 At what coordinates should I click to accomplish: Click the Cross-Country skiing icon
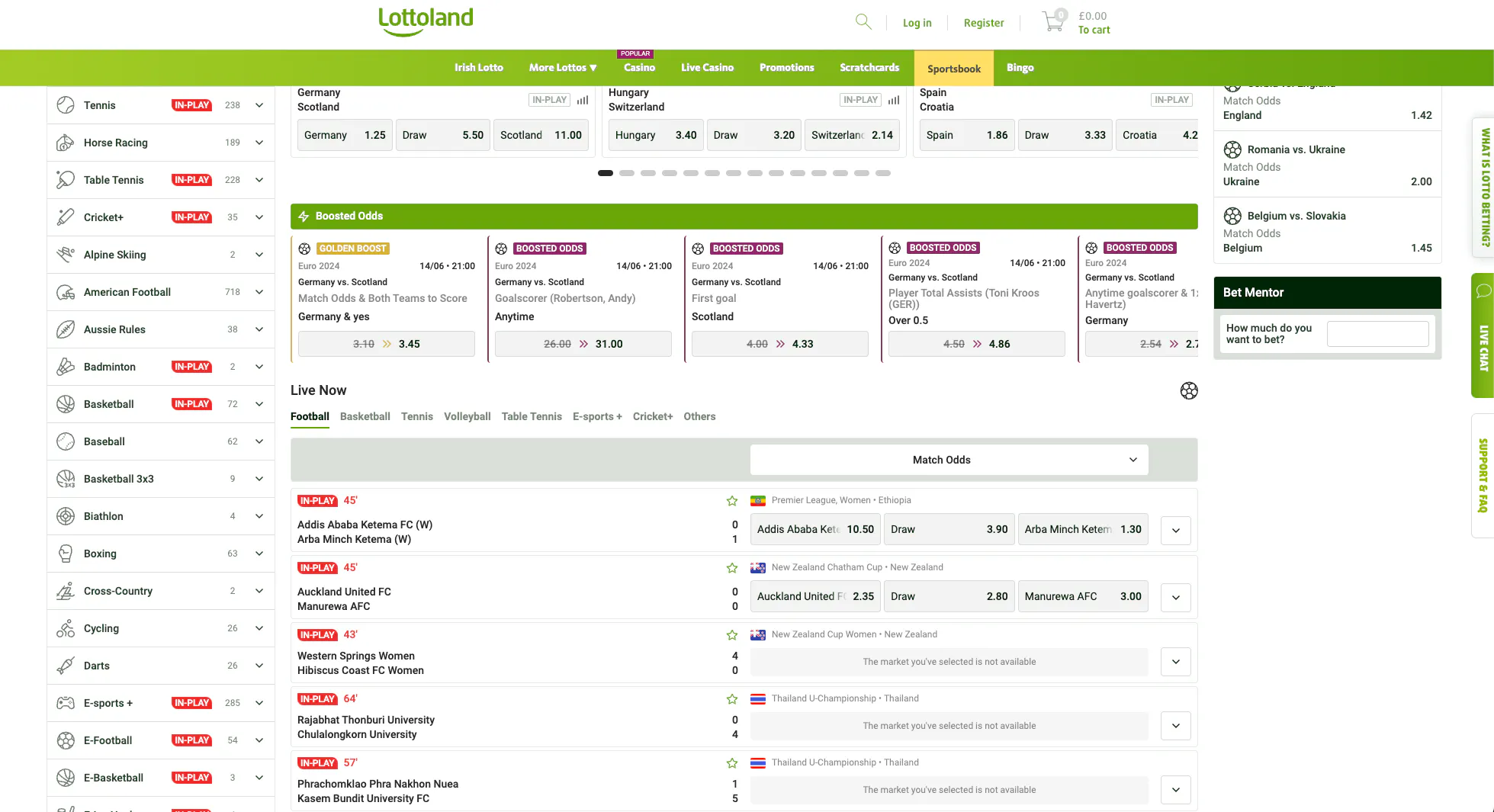(x=66, y=591)
